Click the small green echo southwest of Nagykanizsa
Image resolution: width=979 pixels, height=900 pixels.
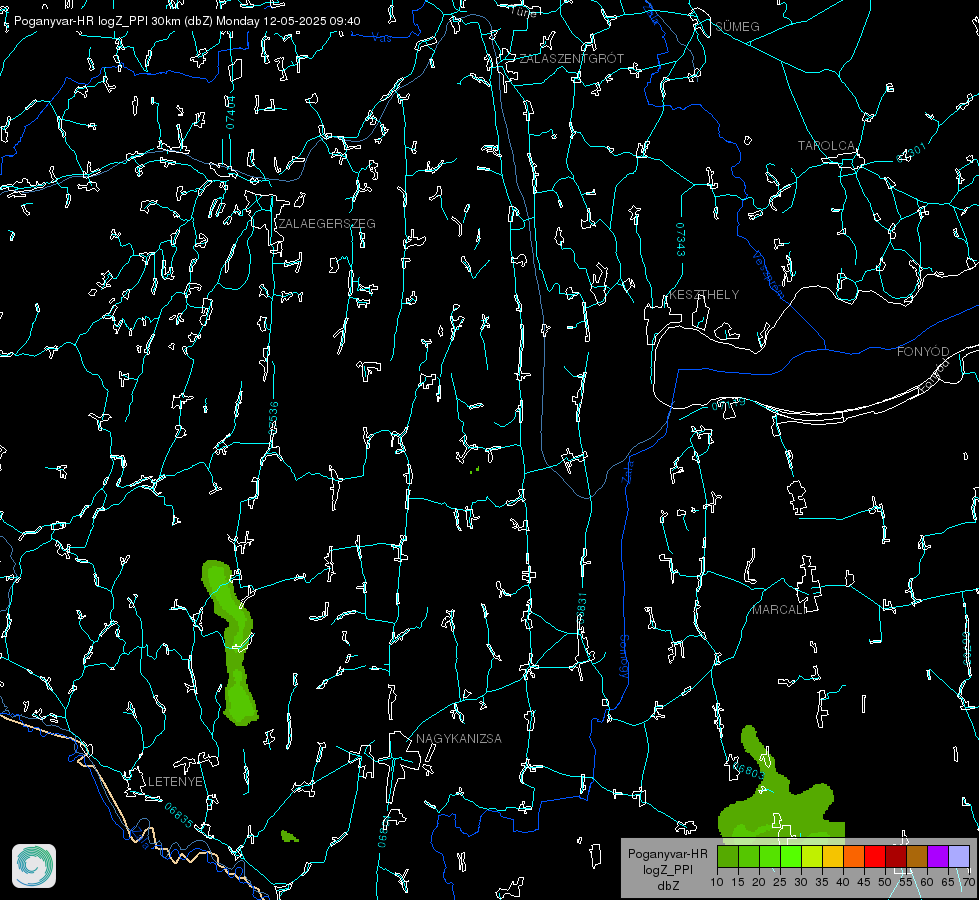pyautogui.click(x=289, y=836)
